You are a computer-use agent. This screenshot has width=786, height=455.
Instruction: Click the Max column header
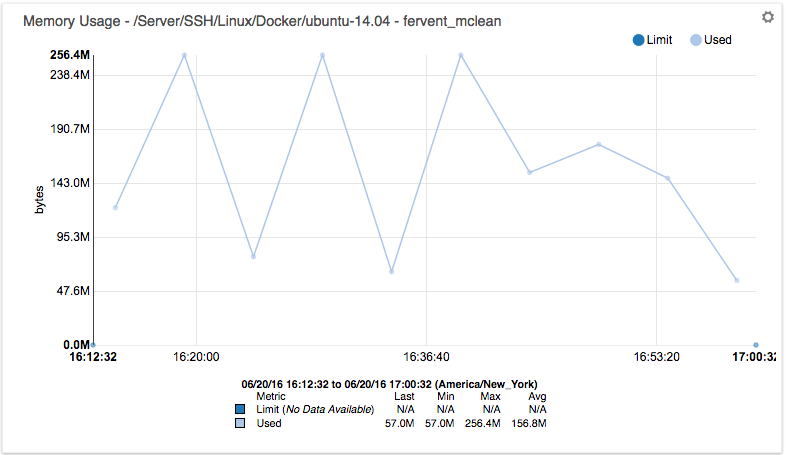point(490,396)
